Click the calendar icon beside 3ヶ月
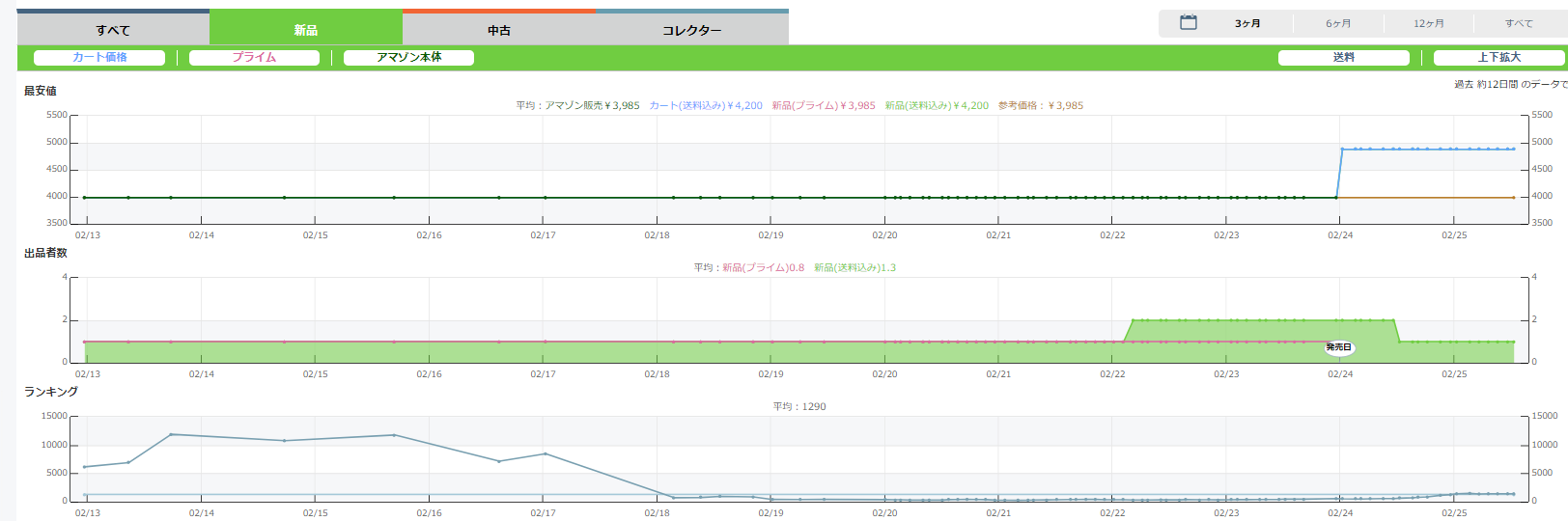Image resolution: width=1568 pixels, height=521 pixels. pyautogui.click(x=1189, y=22)
